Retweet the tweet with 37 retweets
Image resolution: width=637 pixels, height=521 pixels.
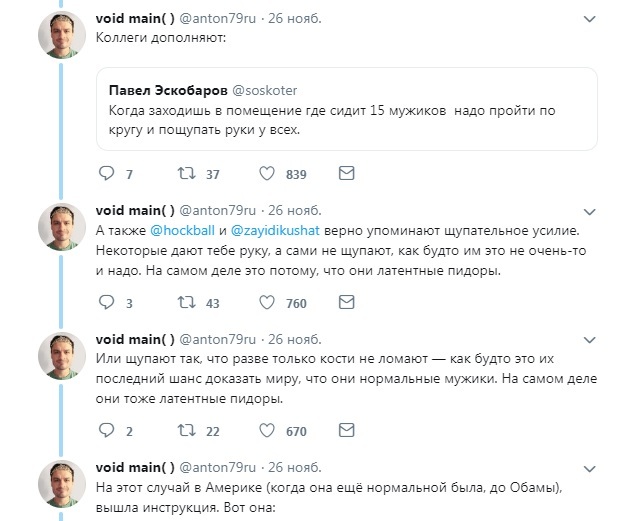click(184, 173)
